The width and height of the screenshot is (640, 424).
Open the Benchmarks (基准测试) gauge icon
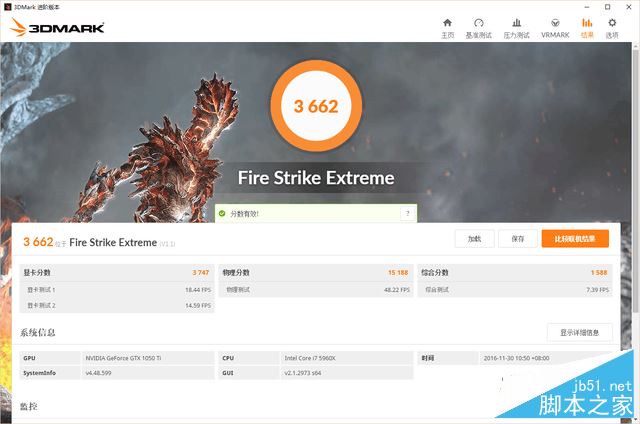tap(479, 23)
